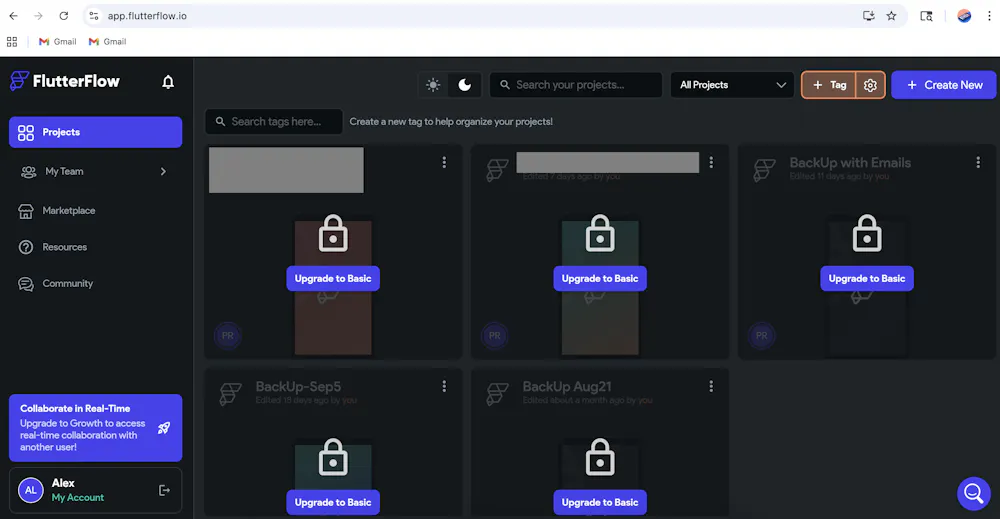This screenshot has height=519, width=1000.
Task: Click the rocket icon in upgrade banner
Action: 164,428
